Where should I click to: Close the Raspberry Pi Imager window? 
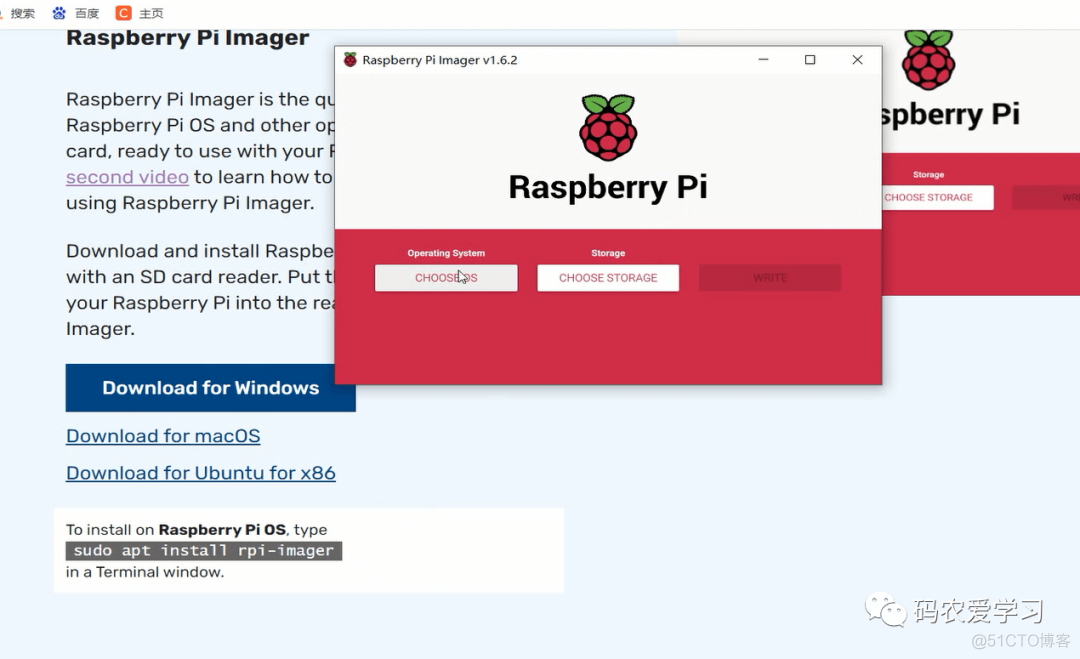pos(858,60)
